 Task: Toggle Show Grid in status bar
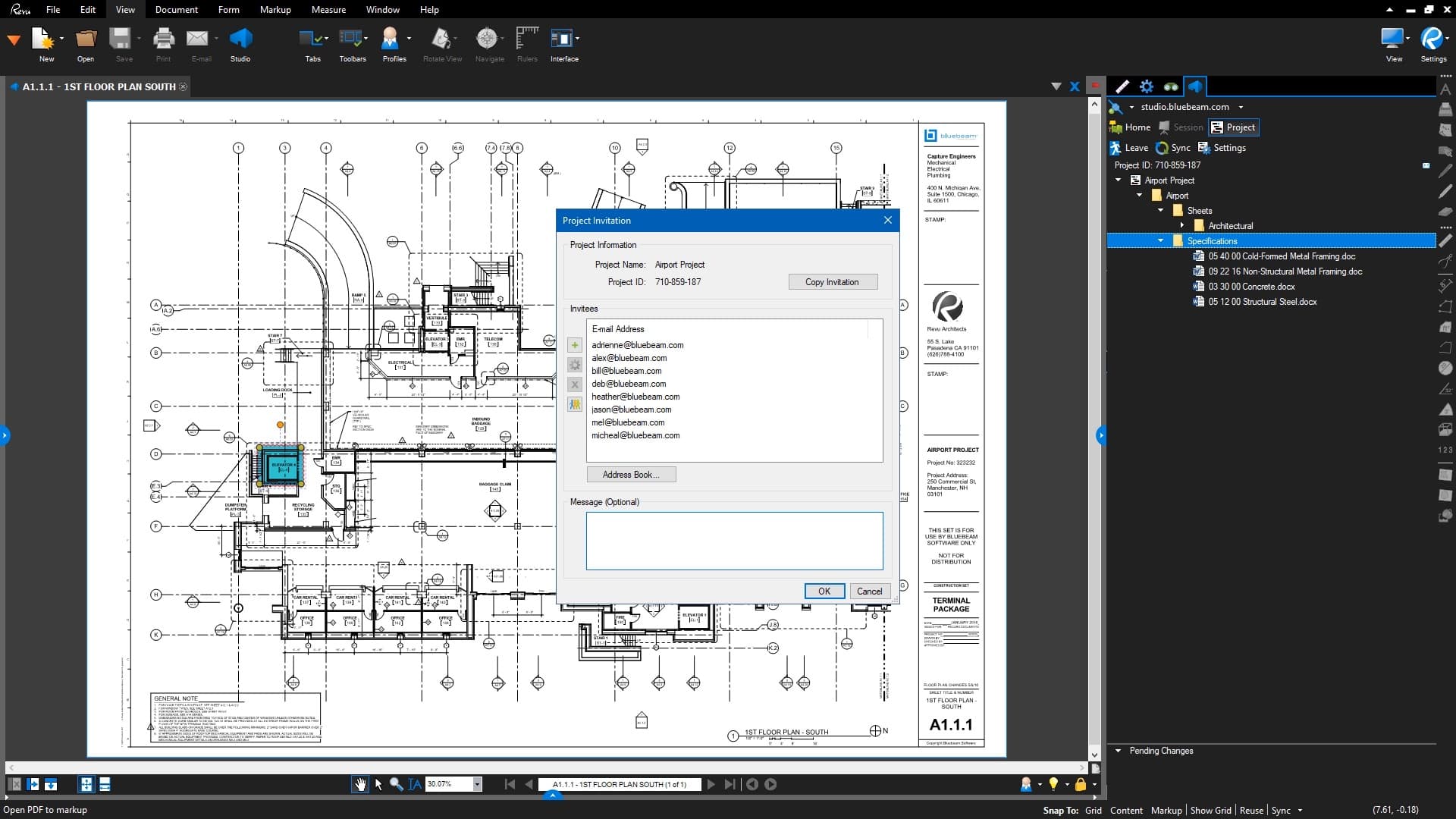(1210, 810)
